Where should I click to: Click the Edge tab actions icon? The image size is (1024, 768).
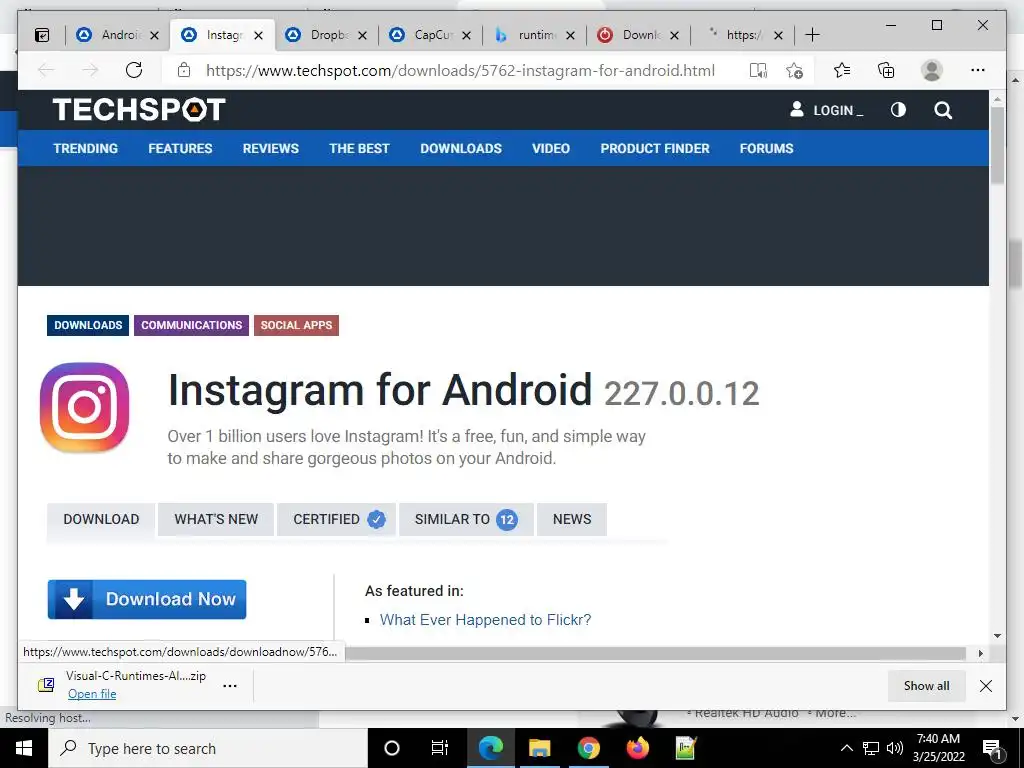coord(42,35)
